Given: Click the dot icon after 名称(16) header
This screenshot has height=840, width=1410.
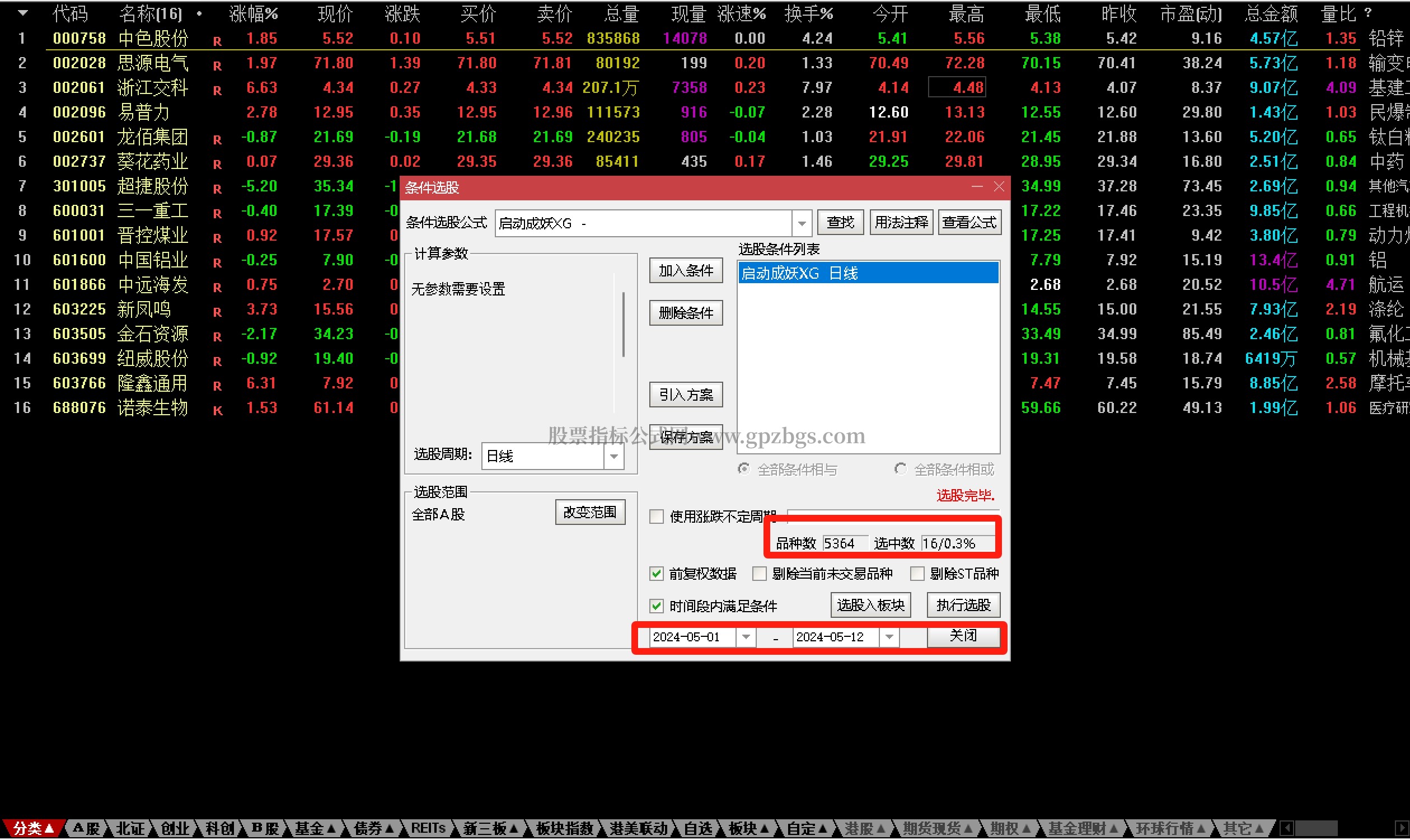Looking at the screenshot, I should (x=199, y=13).
